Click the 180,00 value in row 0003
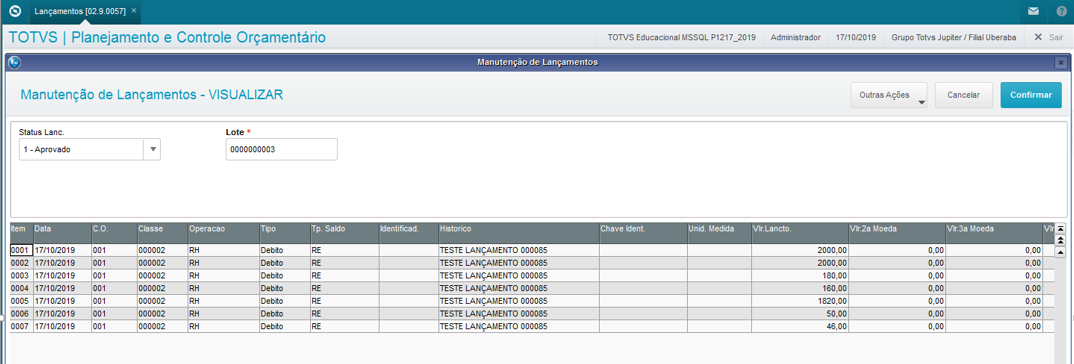Screen dimensions: 1074x364 pyautogui.click(x=835, y=276)
